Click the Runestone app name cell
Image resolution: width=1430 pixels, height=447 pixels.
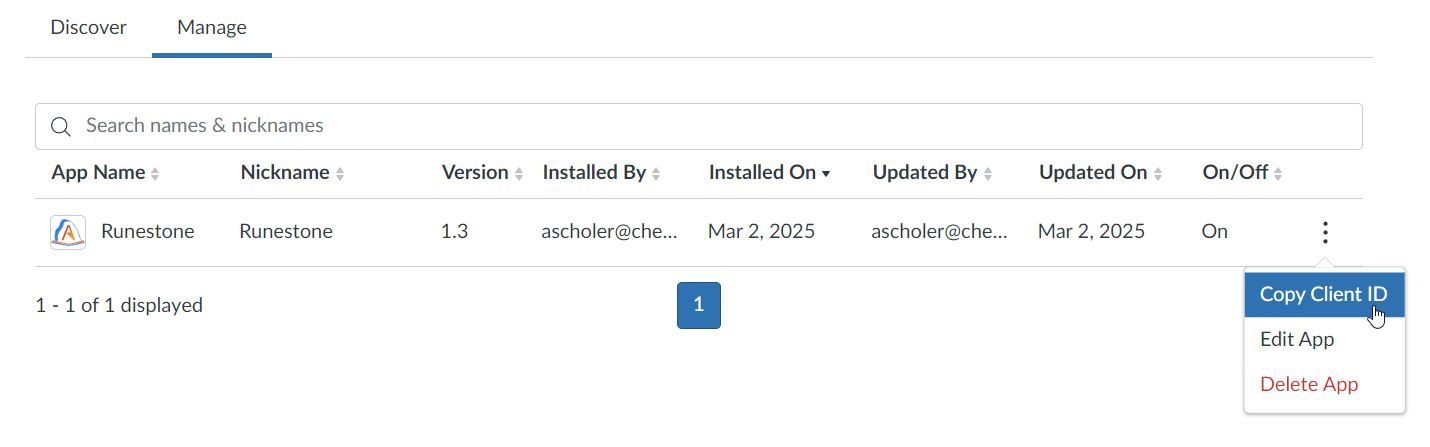coord(148,232)
